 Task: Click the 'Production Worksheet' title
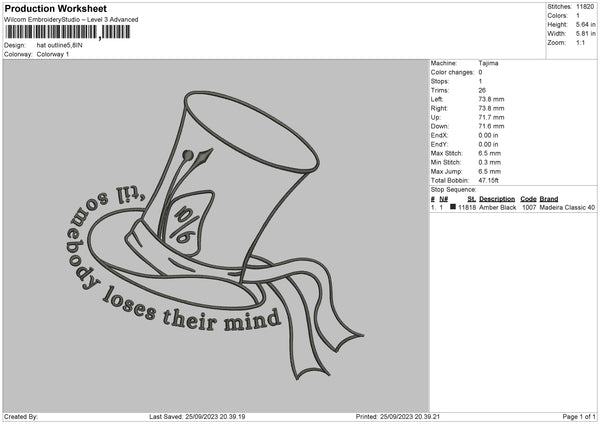click(x=56, y=8)
